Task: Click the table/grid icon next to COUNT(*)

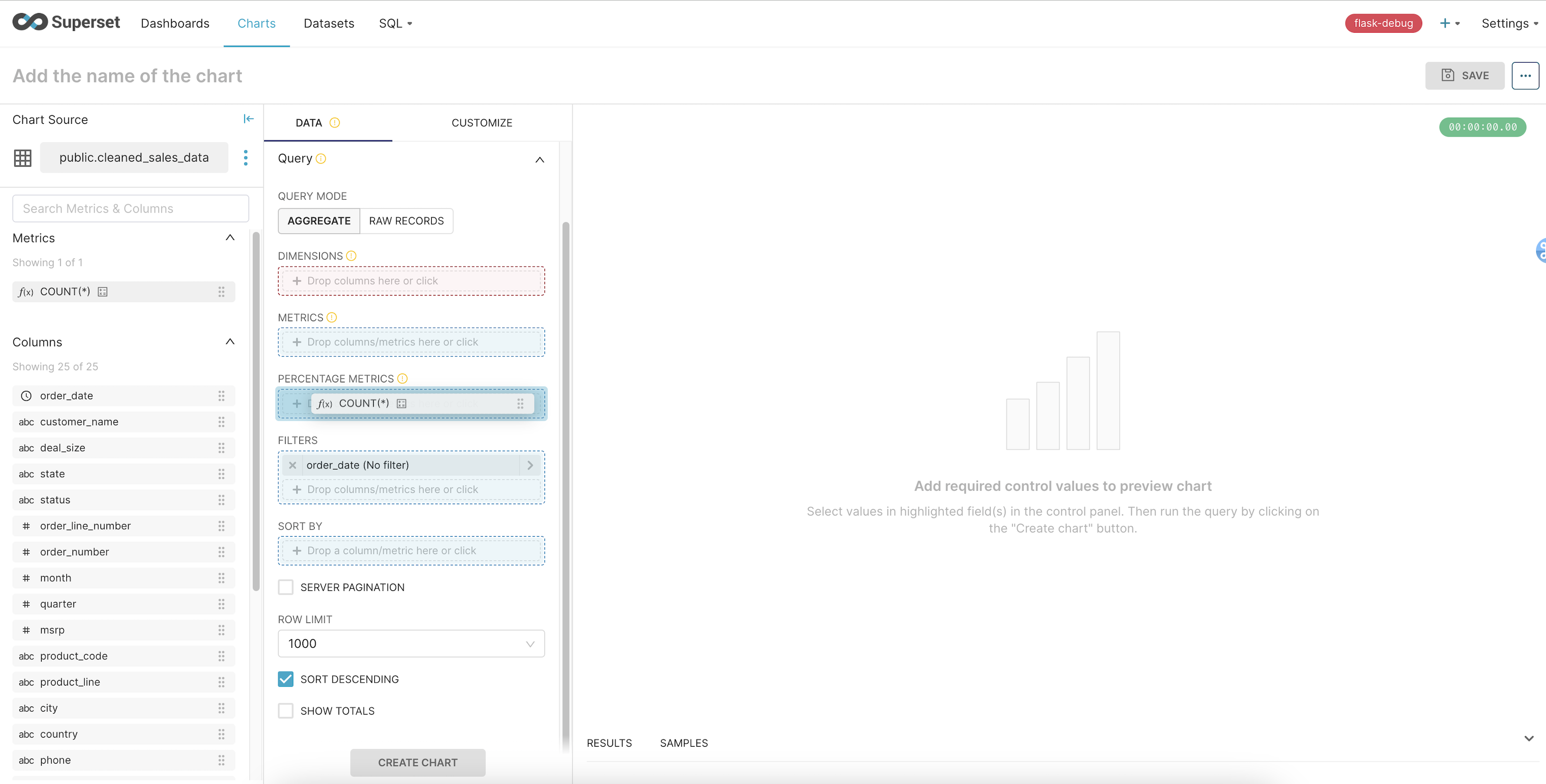Action: pyautogui.click(x=402, y=403)
